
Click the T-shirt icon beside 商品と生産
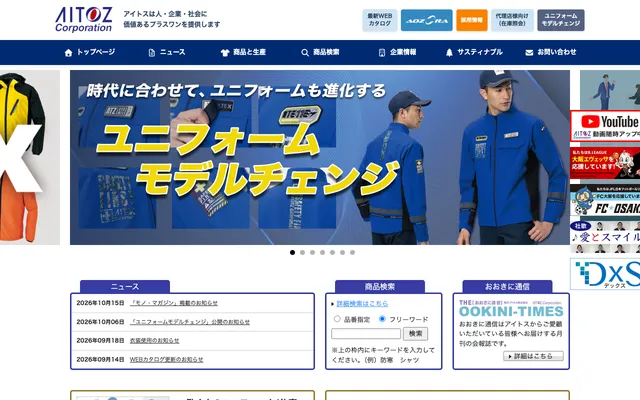coord(225,53)
